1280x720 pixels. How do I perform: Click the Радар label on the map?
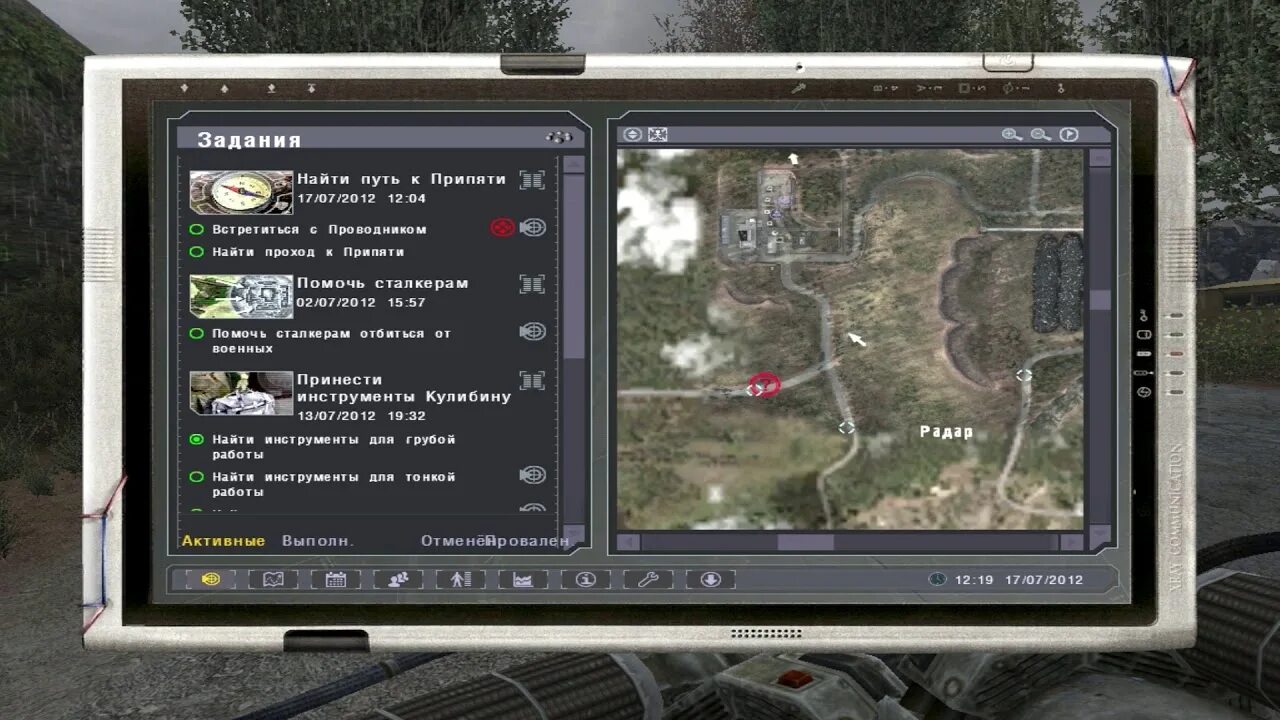946,432
